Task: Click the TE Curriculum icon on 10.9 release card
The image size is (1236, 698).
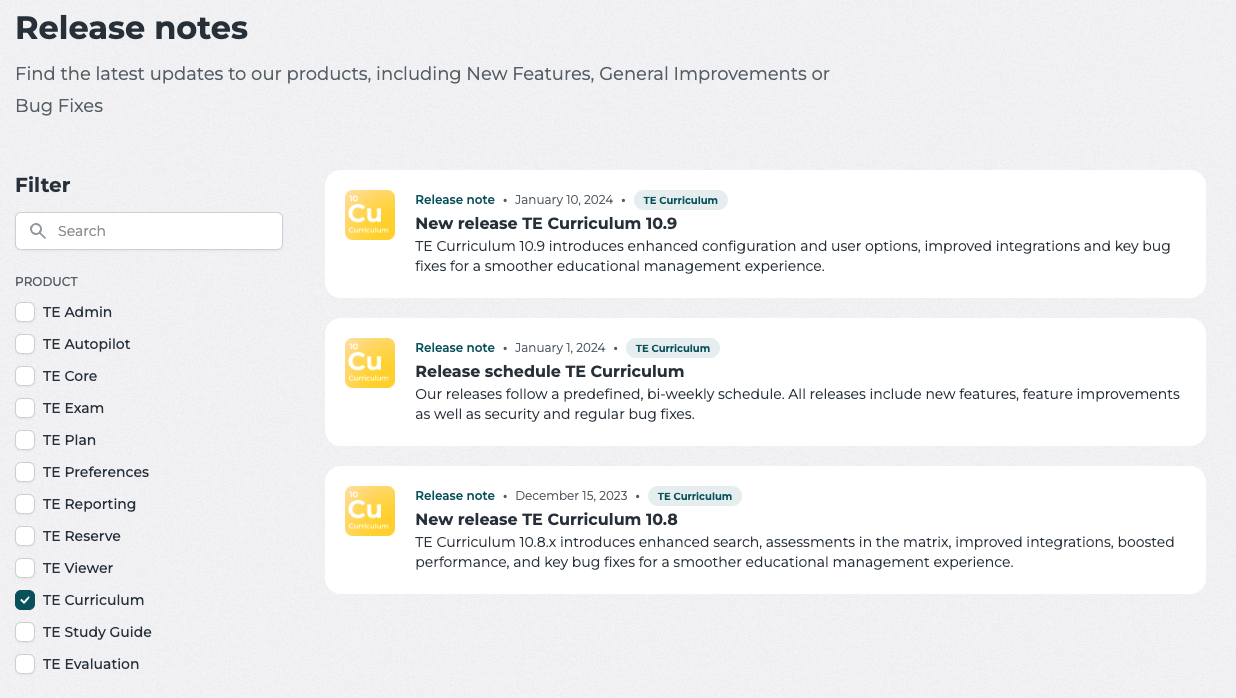Action: (x=370, y=215)
